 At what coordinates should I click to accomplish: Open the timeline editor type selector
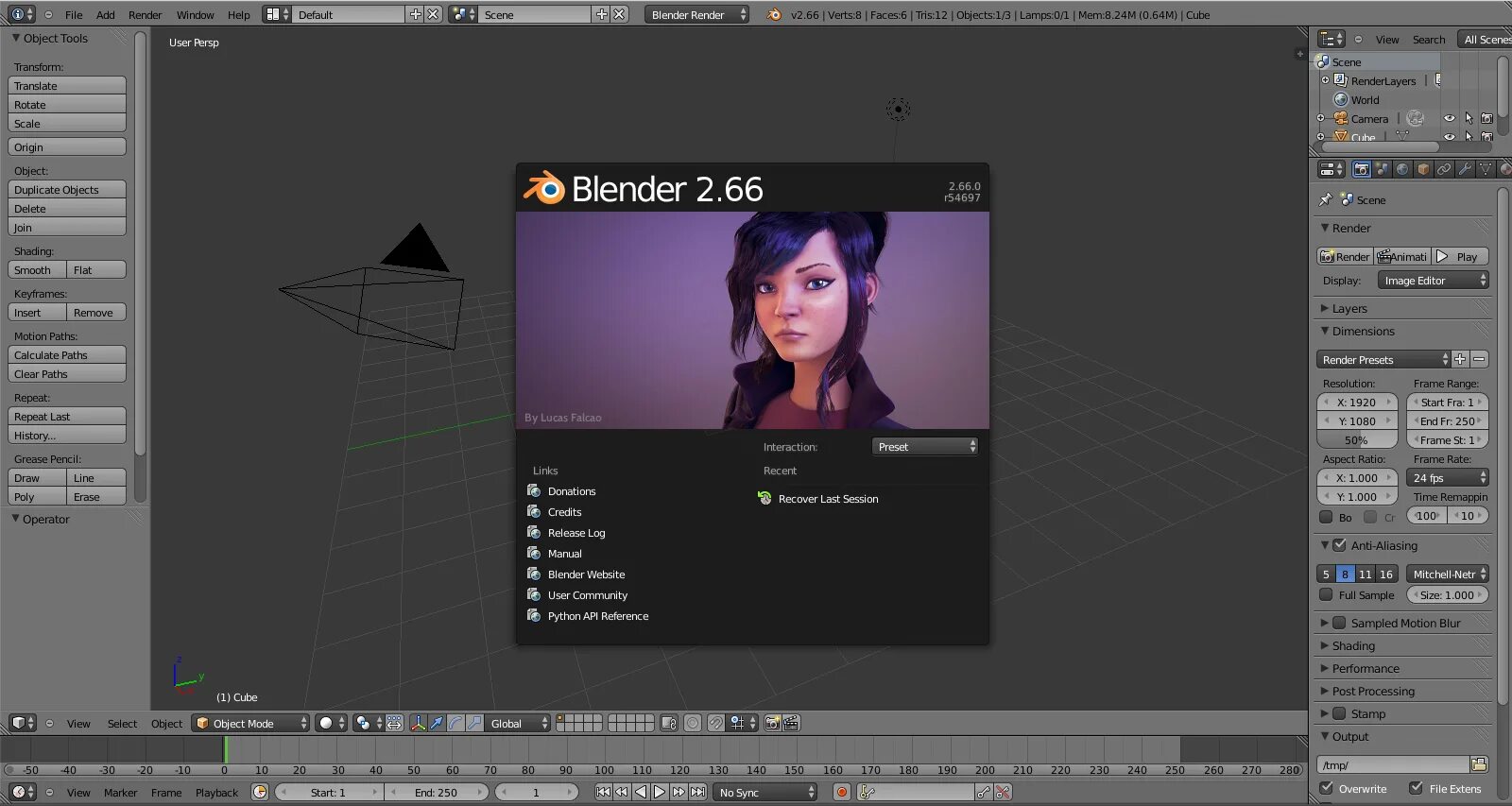(23, 792)
